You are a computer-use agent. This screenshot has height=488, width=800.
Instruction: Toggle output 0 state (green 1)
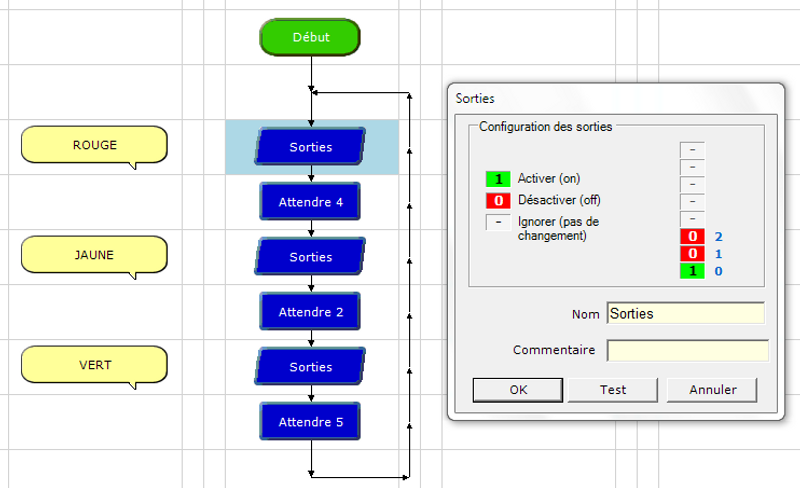point(692,271)
